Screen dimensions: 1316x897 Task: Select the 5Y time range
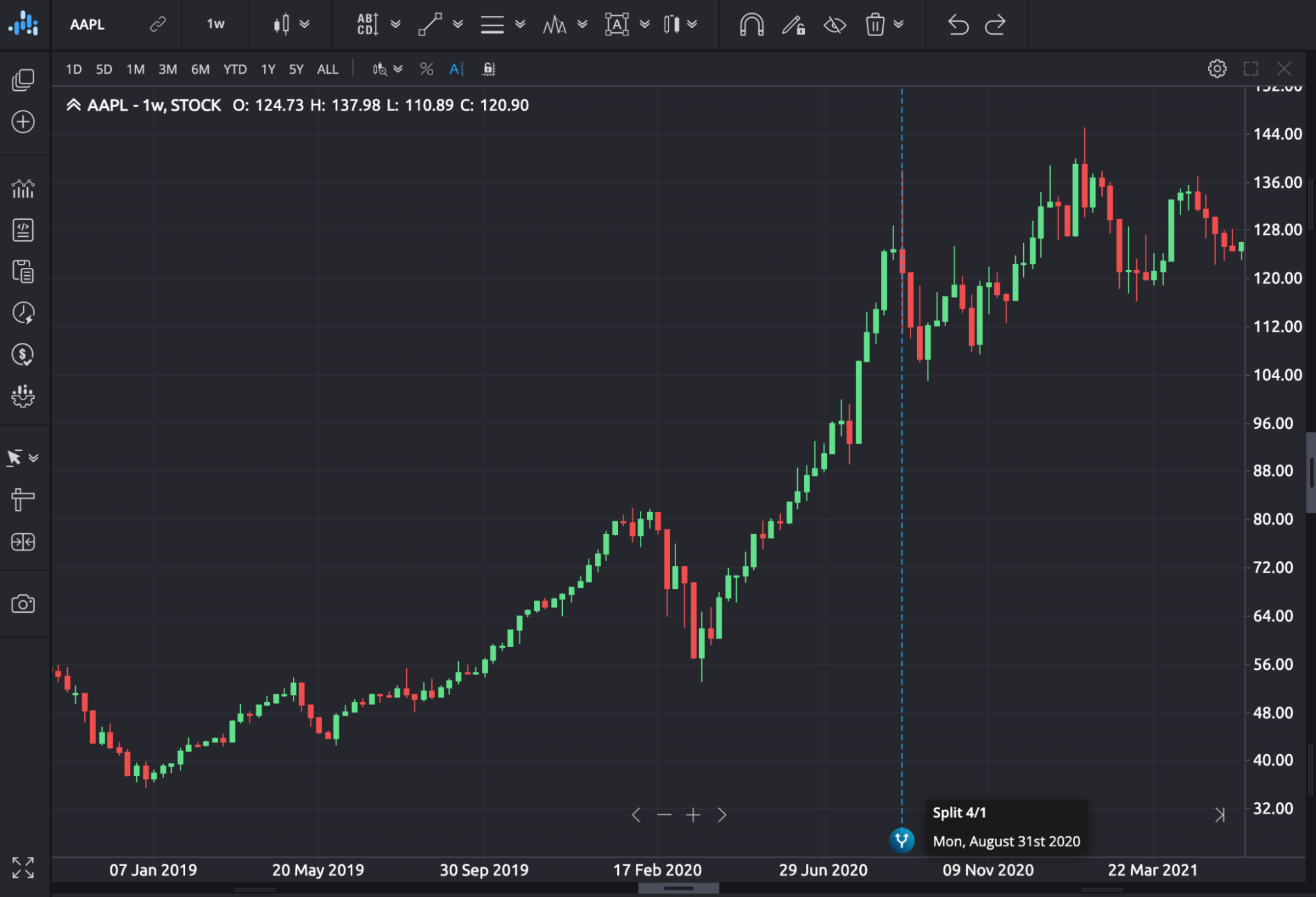(296, 69)
